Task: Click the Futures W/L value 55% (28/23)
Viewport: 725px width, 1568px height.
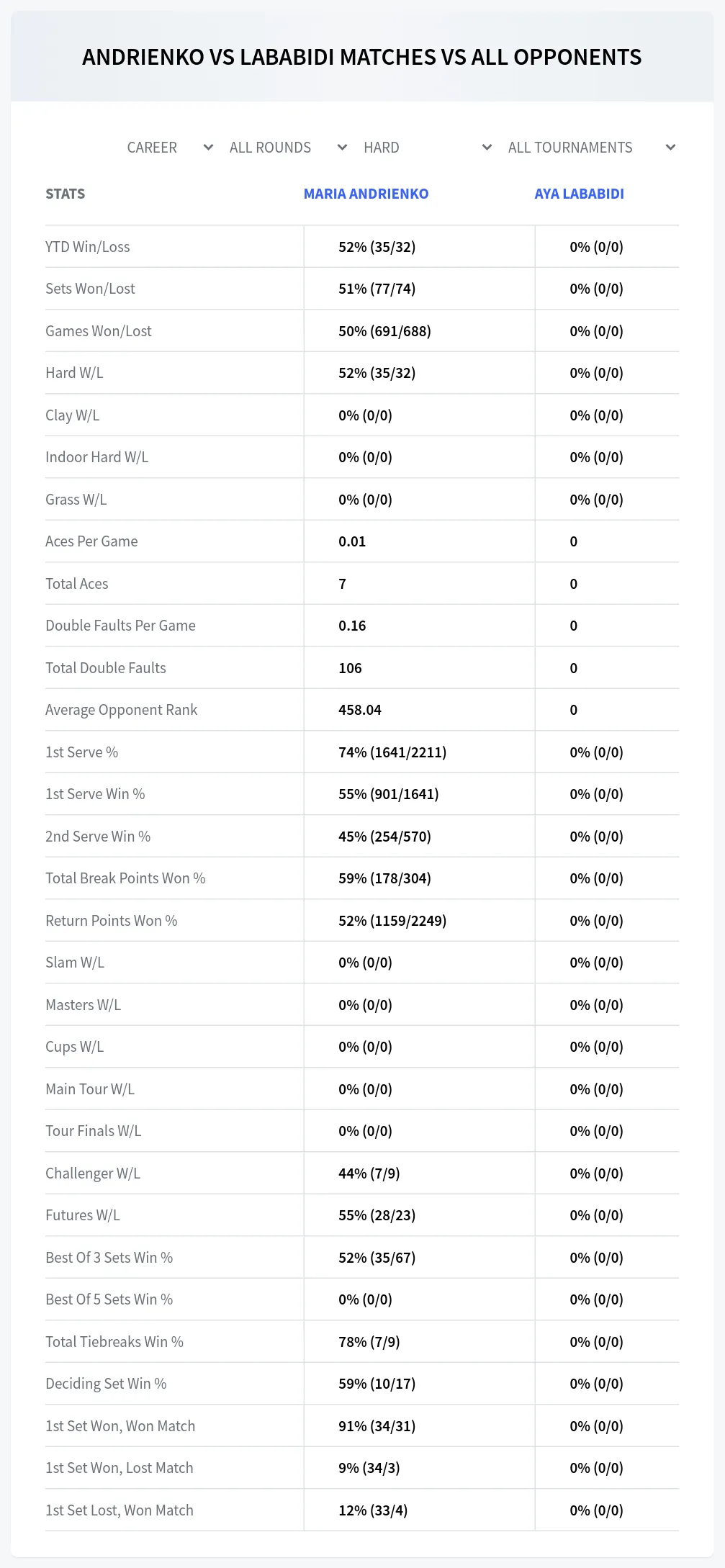Action: point(377,1215)
